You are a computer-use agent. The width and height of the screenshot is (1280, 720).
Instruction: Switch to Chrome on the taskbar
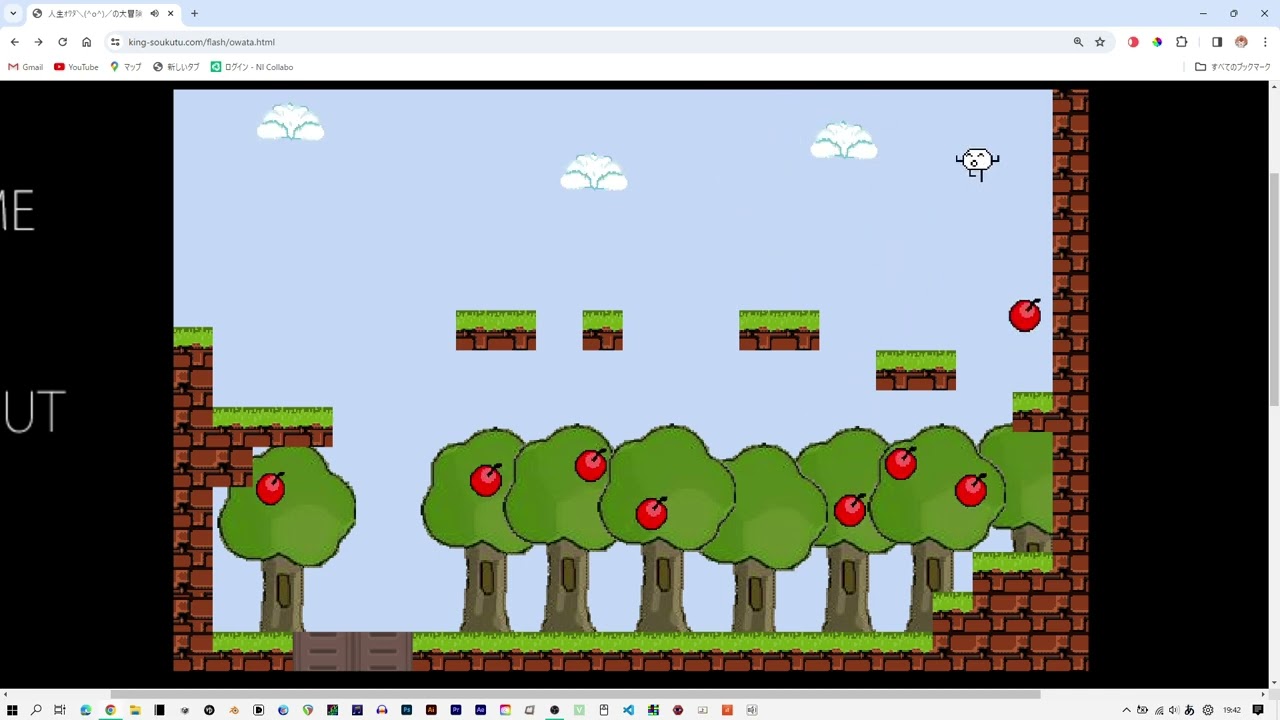click(110, 710)
